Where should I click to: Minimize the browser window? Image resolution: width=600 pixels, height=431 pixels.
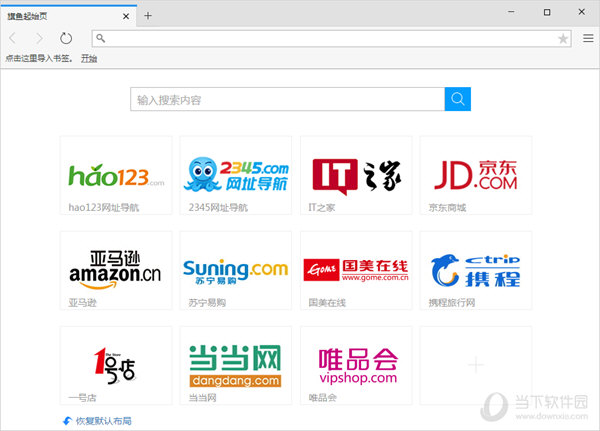[x=511, y=12]
